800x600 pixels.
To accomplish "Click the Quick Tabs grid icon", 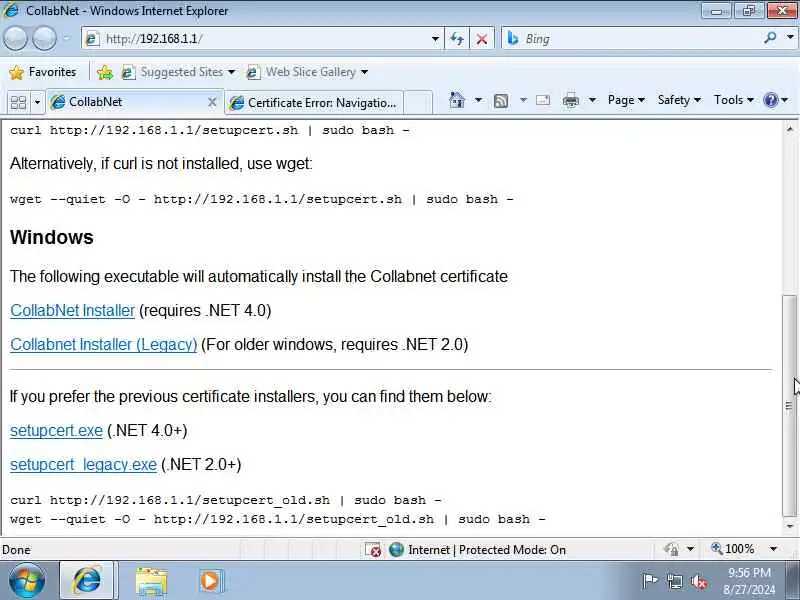I will (x=18, y=103).
